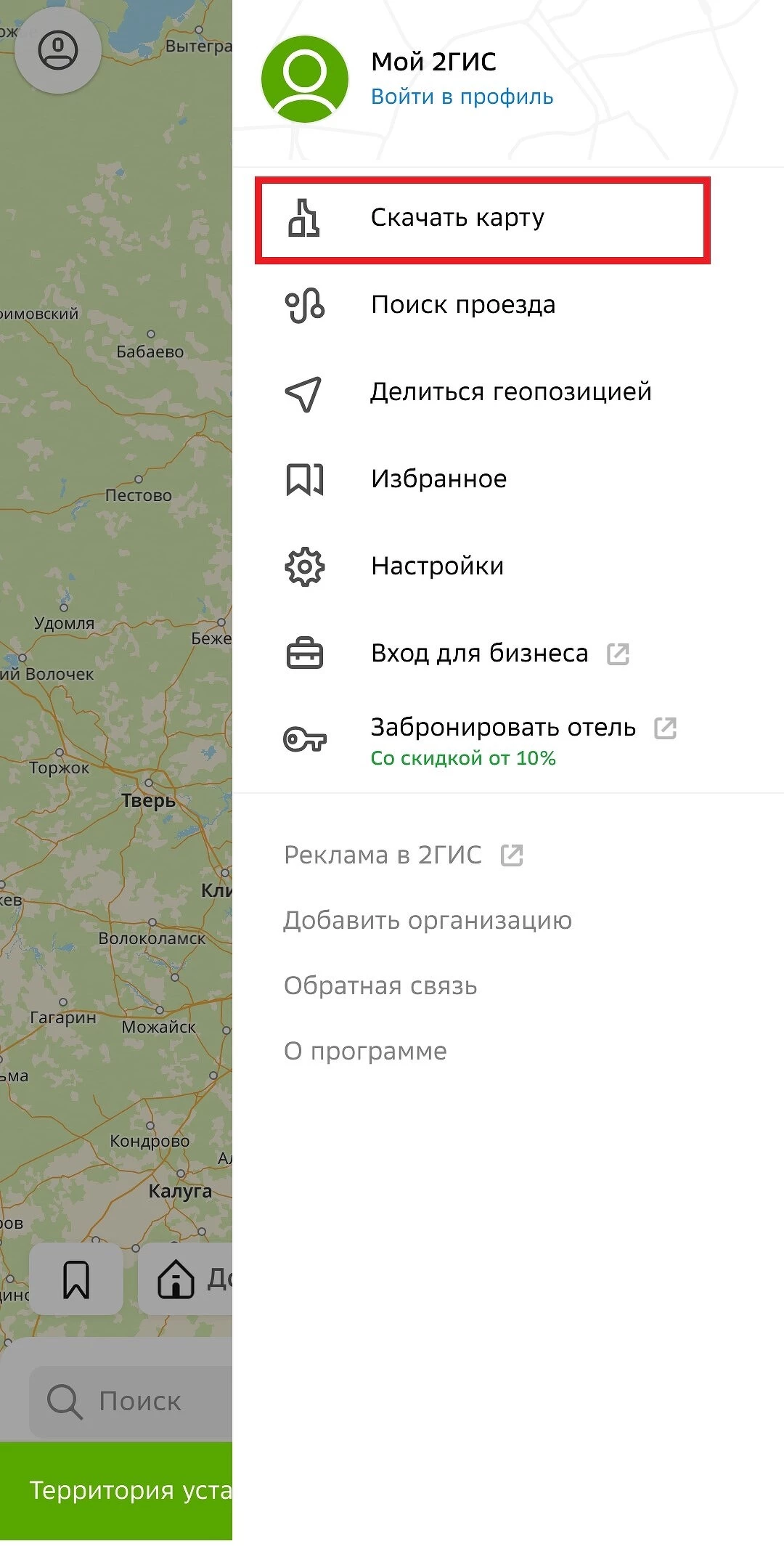The width and height of the screenshot is (784, 1549).
Task: Open the Поиск проезда menu entry
Action: click(x=462, y=305)
